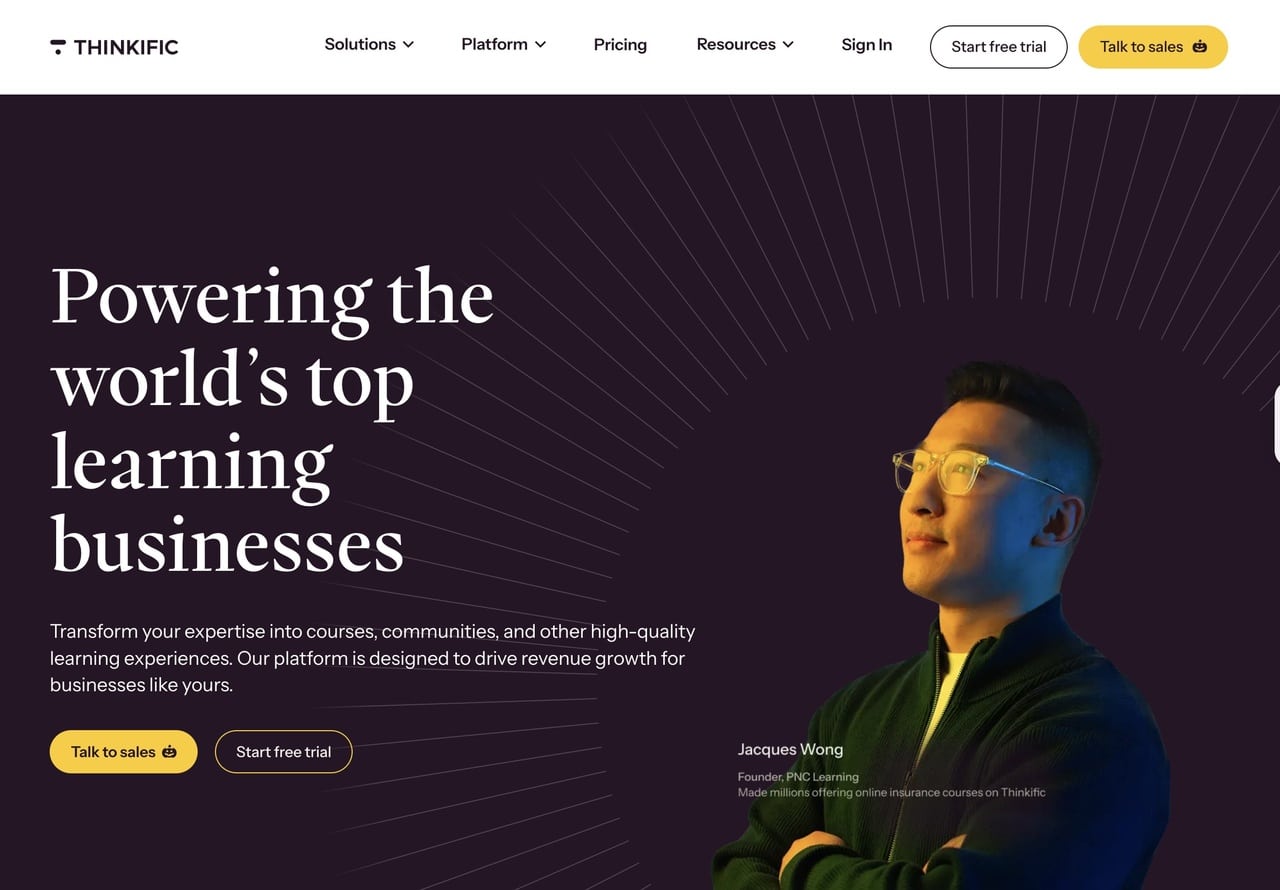This screenshot has height=890, width=1280.
Task: Click the hero Talk to sales button
Action: (x=124, y=752)
